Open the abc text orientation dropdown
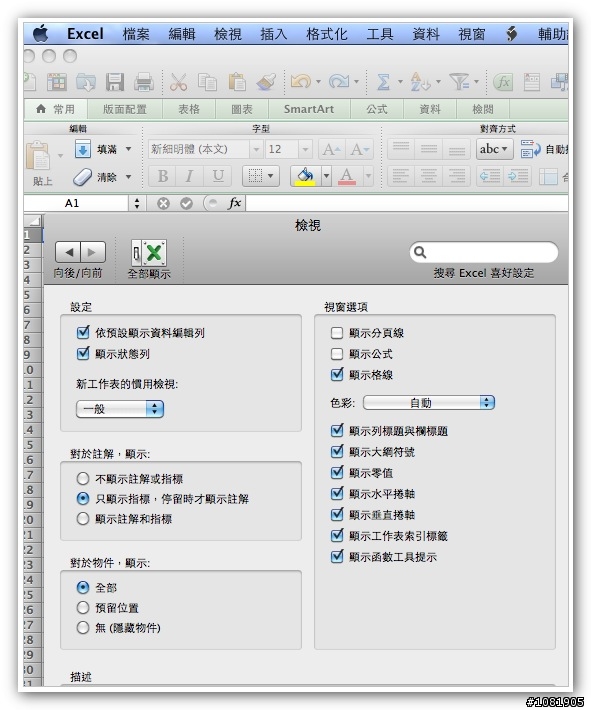This screenshot has width=591, height=710. pos(494,149)
